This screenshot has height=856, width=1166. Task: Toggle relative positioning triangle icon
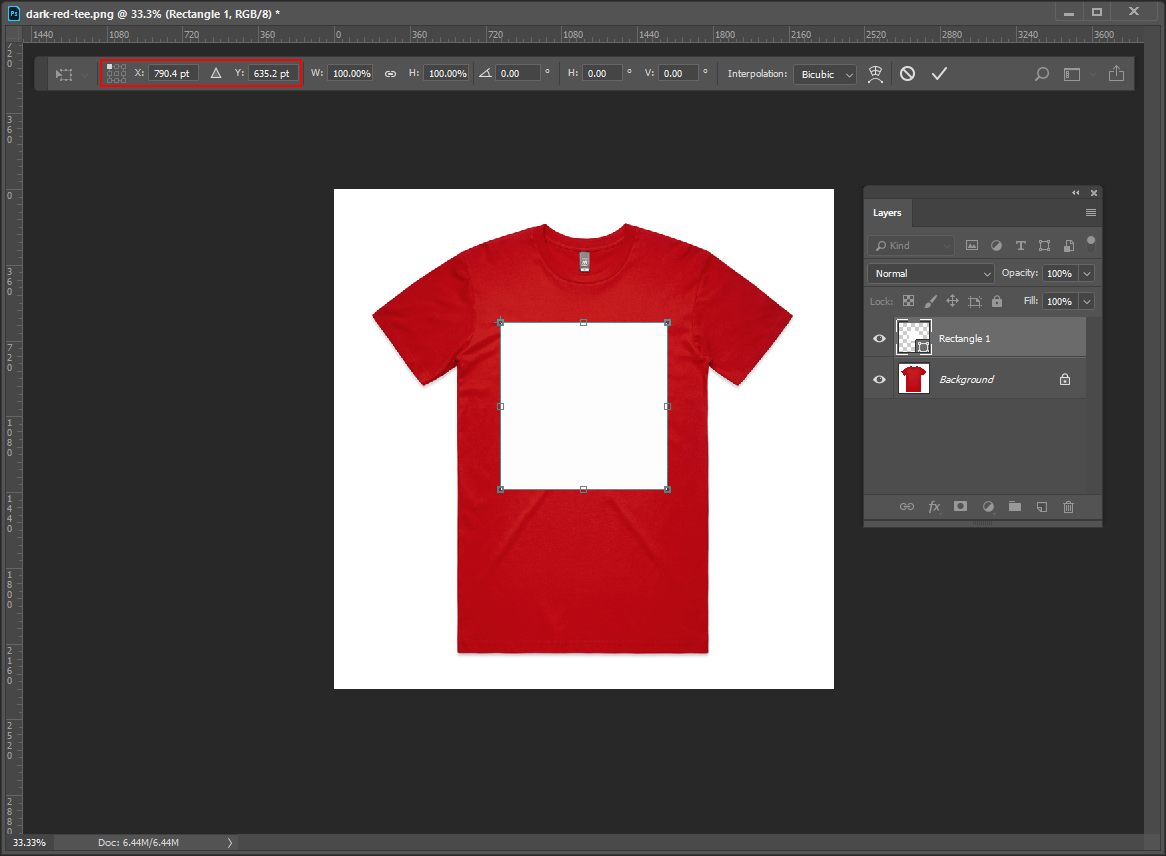(x=216, y=73)
